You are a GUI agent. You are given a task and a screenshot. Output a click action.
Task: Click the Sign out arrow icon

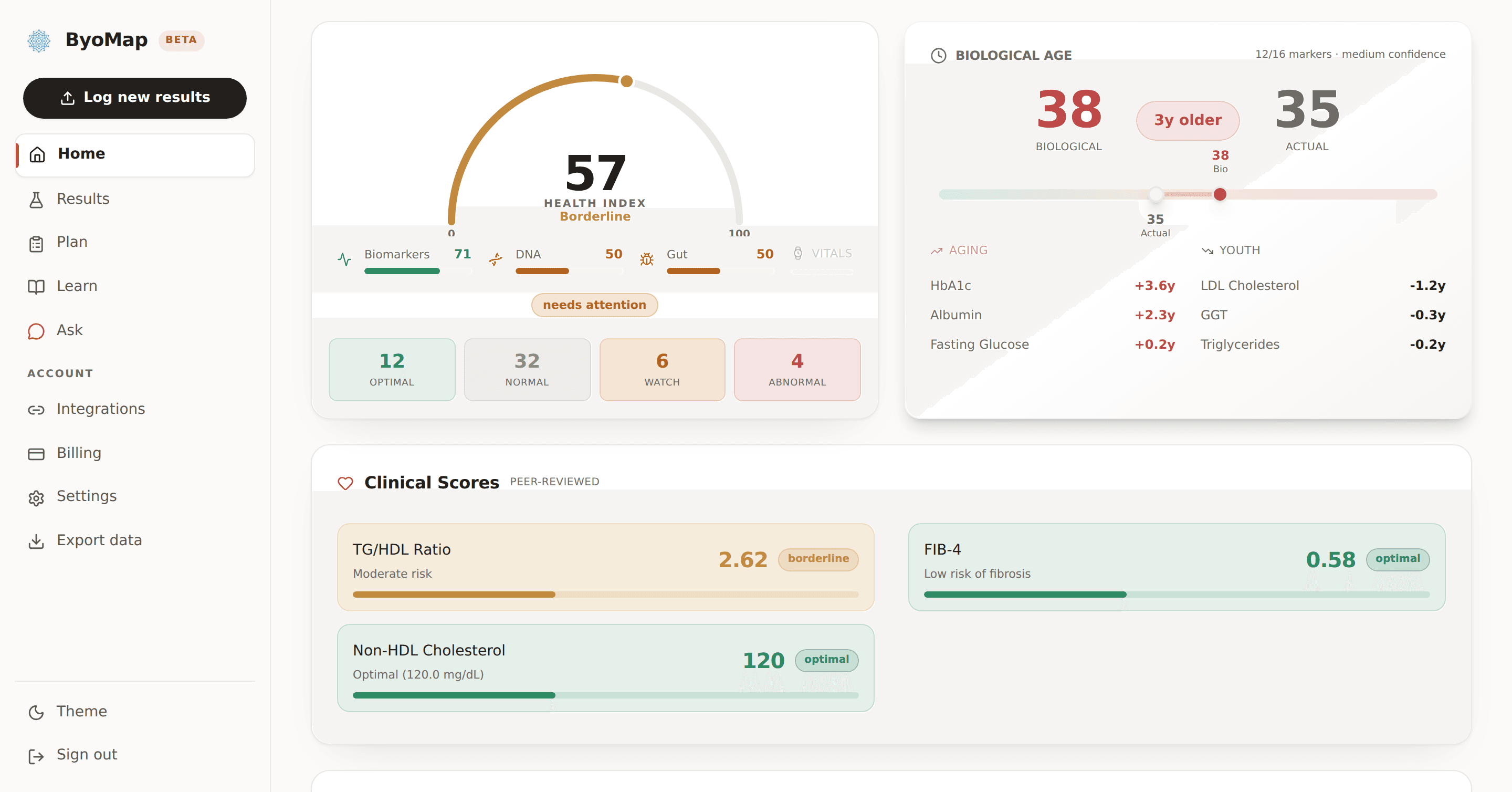36,756
